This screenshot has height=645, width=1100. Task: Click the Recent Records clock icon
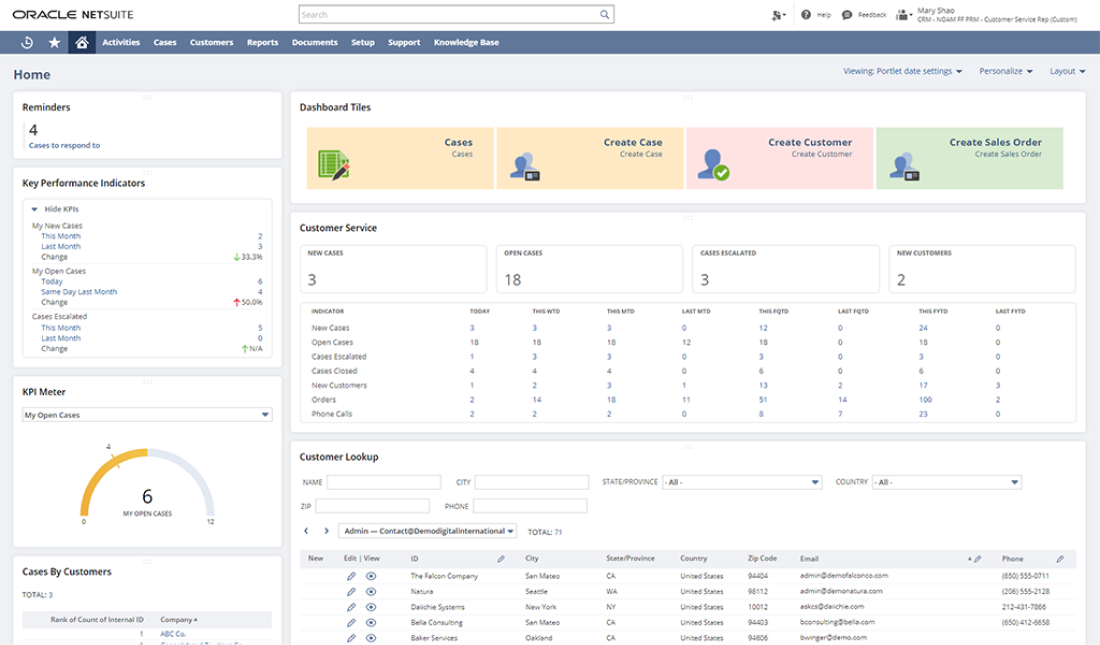tap(27, 43)
